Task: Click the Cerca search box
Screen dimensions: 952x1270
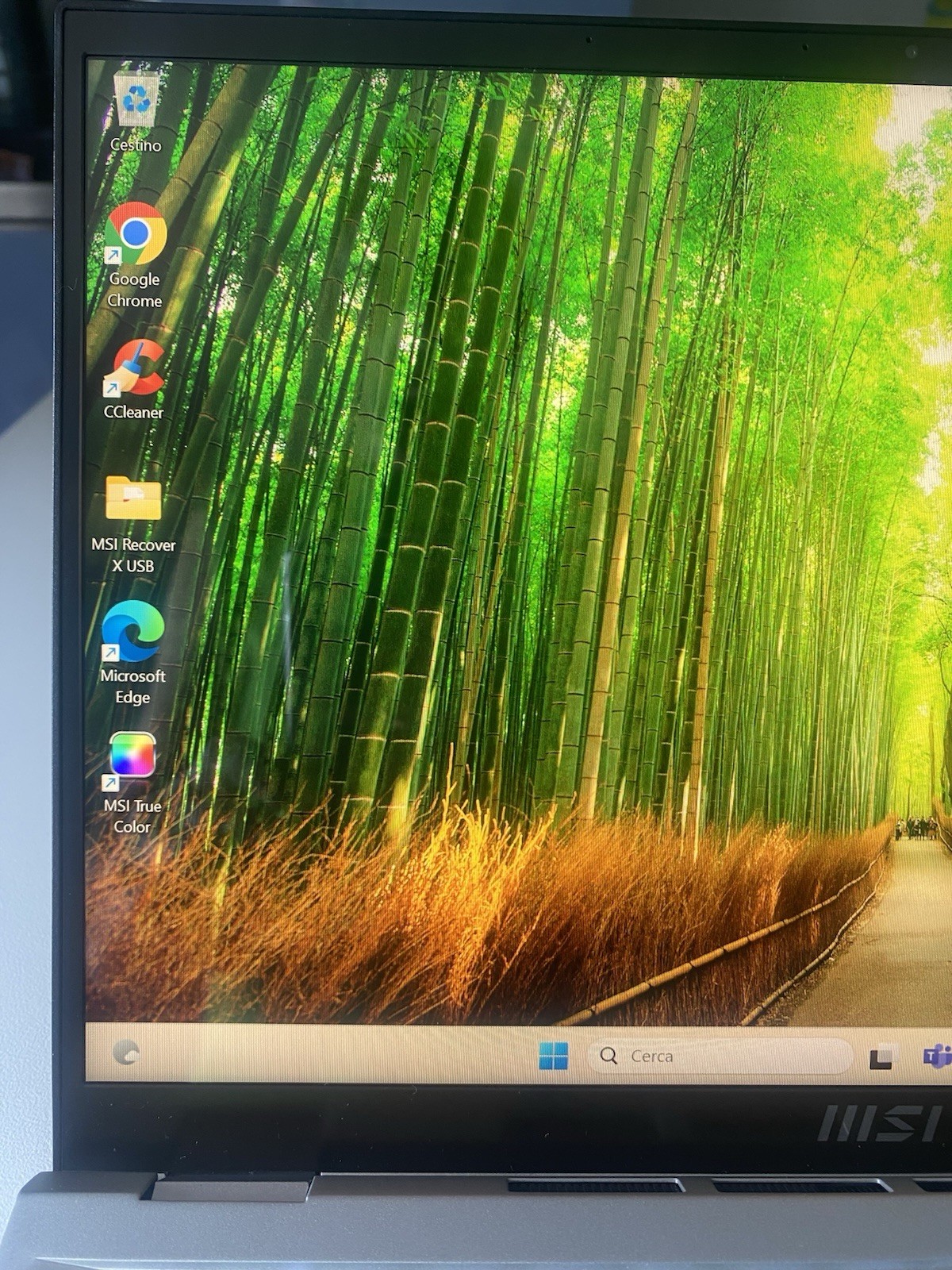Action: (720, 1056)
